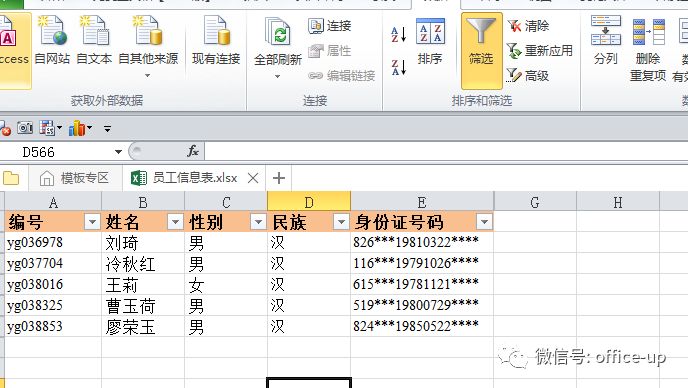
Task: Open the 性别 filter dropdown
Action: [x=258, y=222]
